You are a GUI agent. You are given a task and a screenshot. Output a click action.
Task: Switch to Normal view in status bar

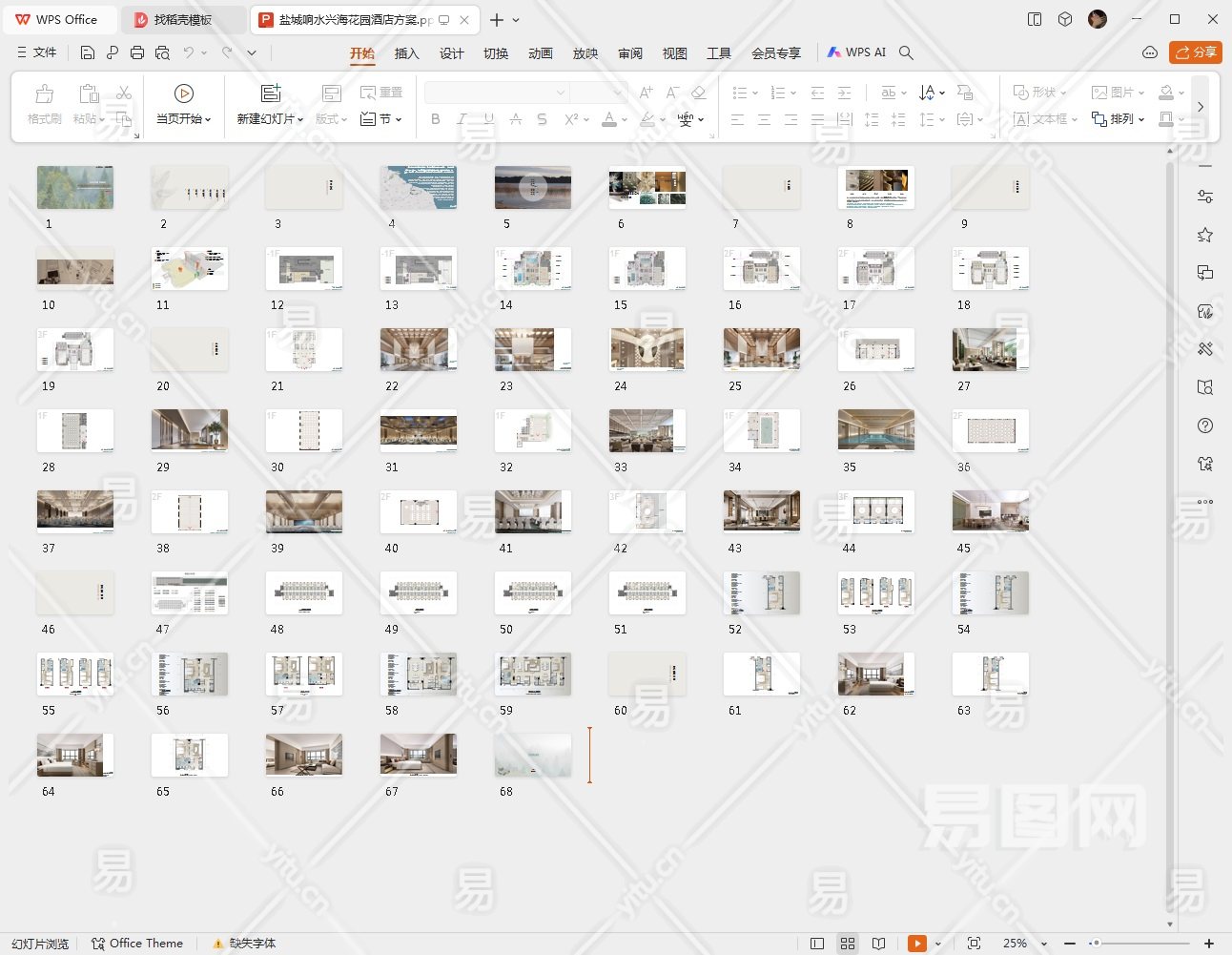click(817, 944)
